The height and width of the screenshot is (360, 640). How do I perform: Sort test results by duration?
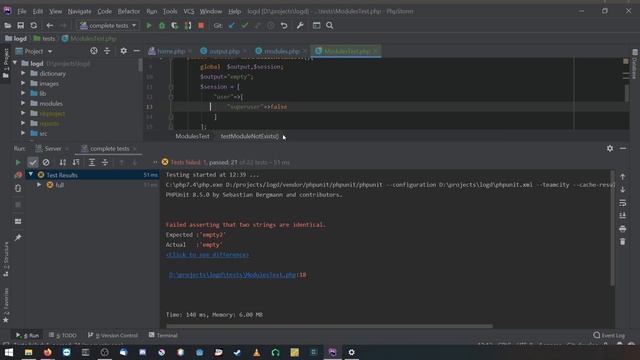click(76, 162)
